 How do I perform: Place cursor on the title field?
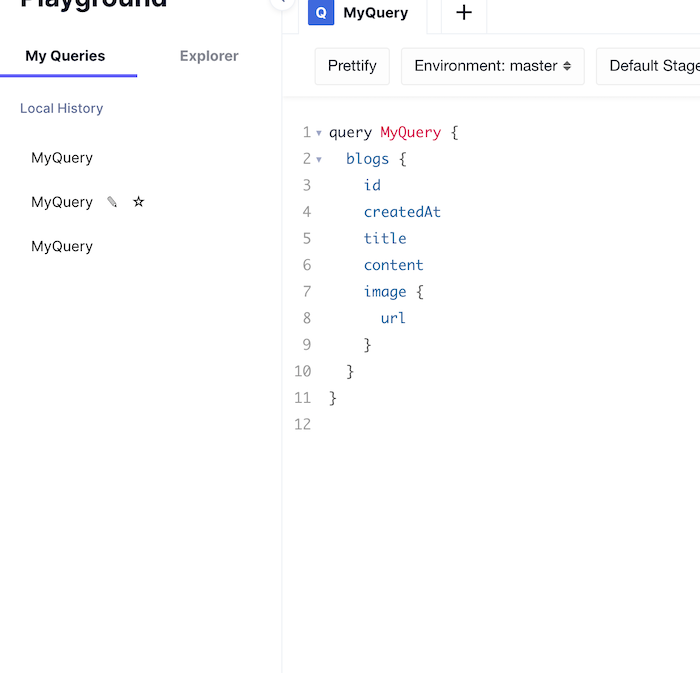pos(385,238)
